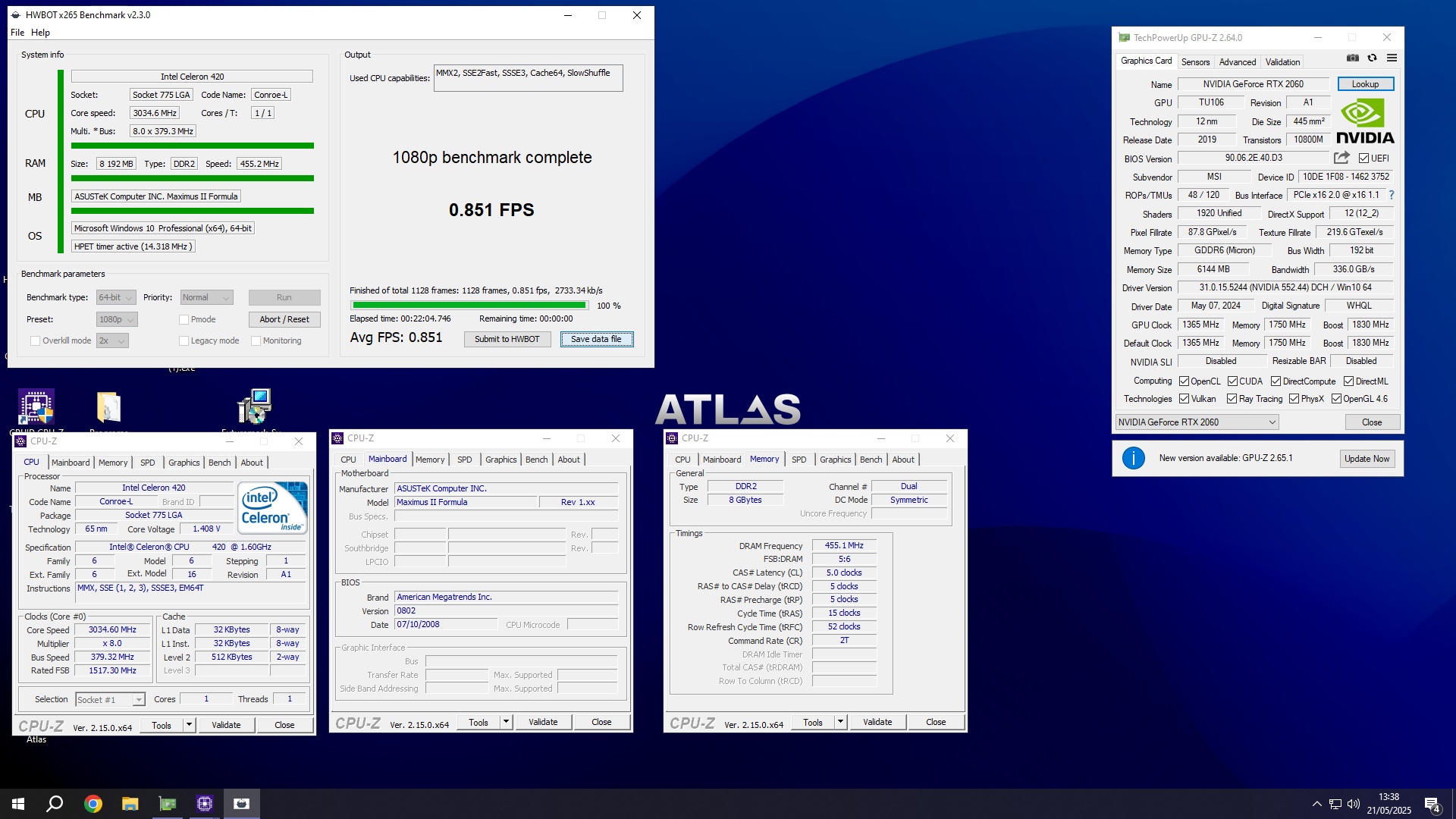Open GPU selection dropdown in GPU-Z
Screen dimensions: 1456x819
1197,422
